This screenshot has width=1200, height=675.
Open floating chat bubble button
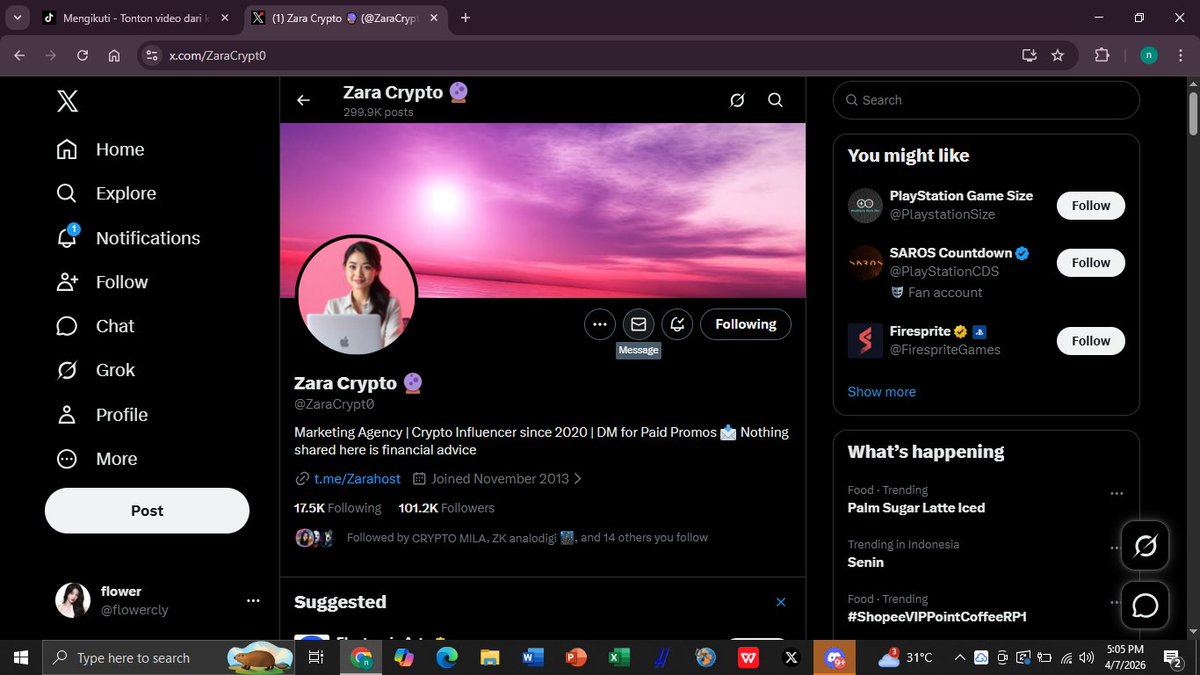pyautogui.click(x=1145, y=606)
